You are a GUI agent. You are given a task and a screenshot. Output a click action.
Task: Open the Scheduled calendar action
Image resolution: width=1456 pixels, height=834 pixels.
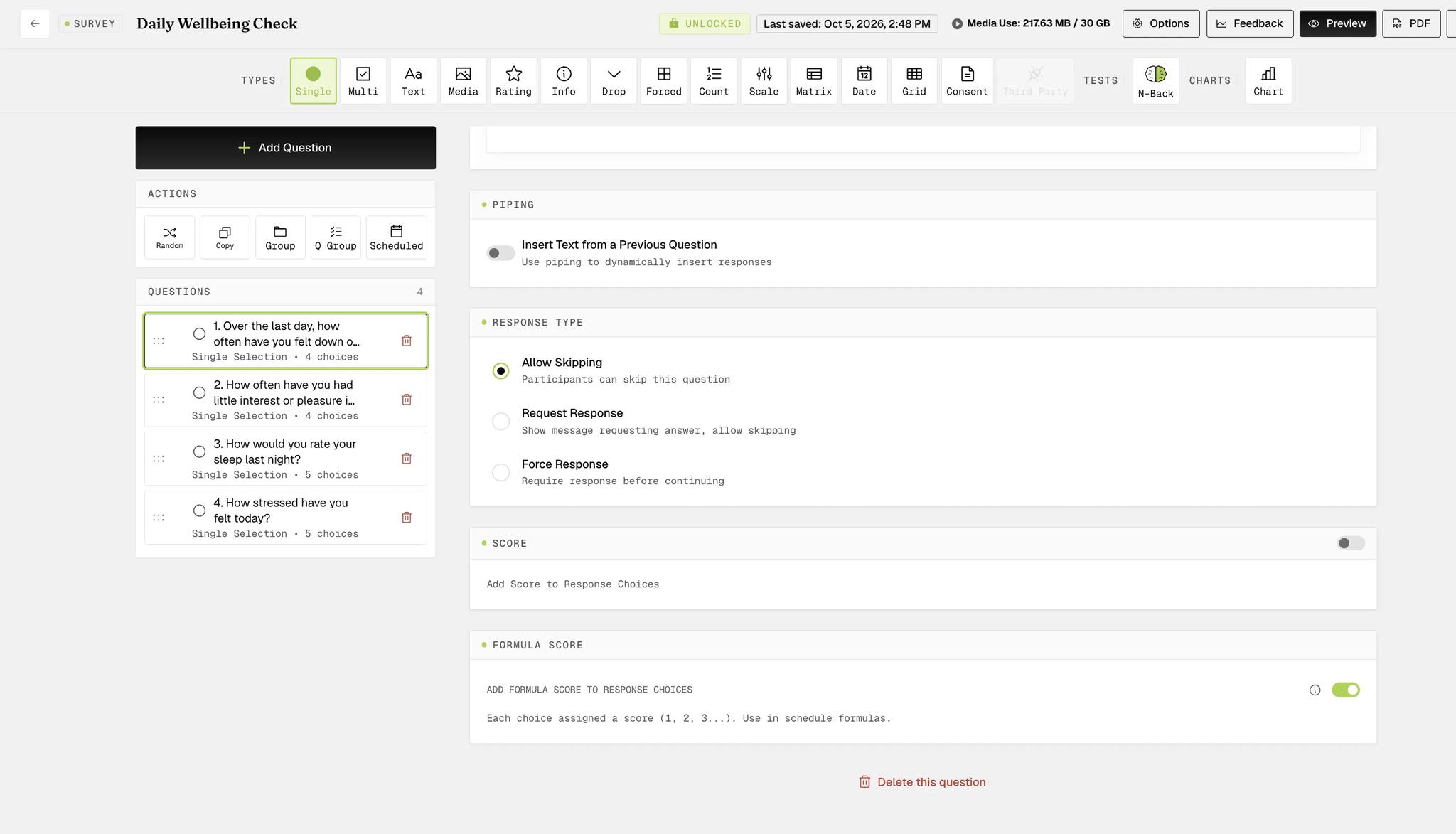pos(396,237)
